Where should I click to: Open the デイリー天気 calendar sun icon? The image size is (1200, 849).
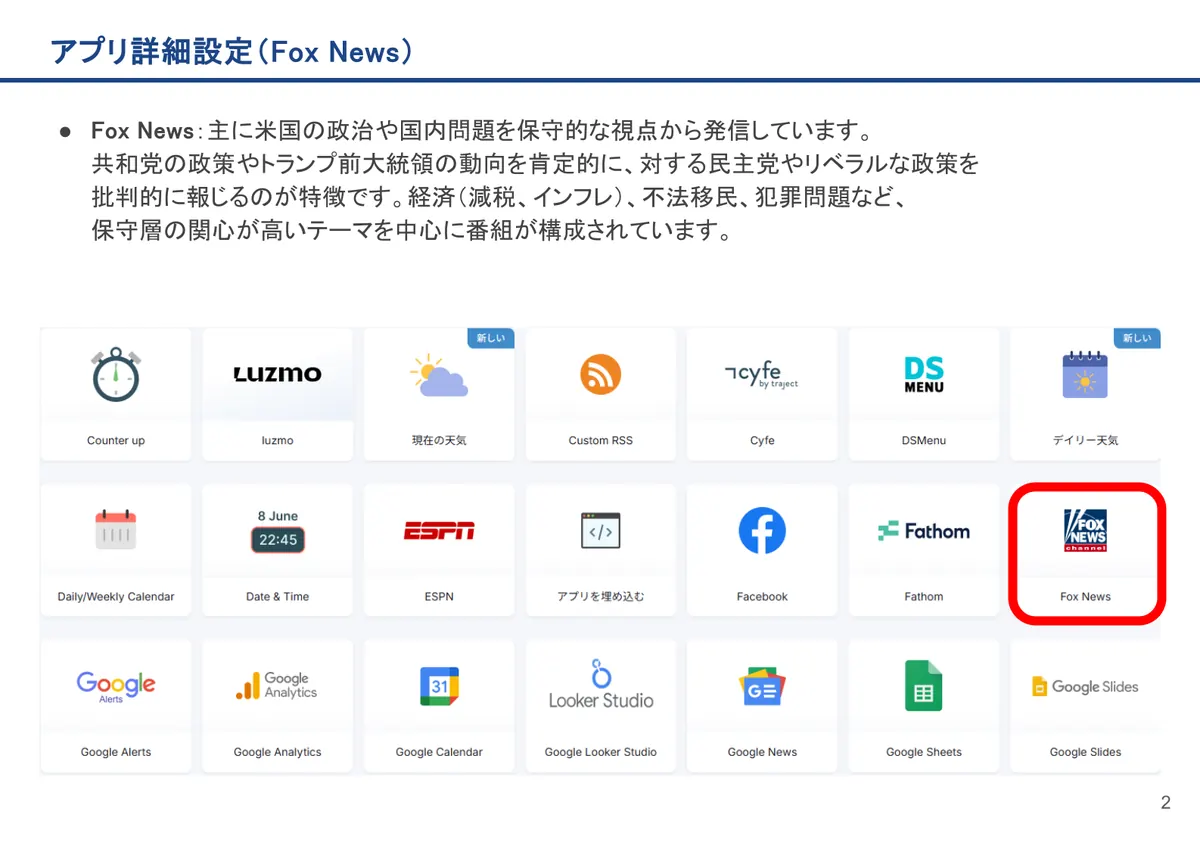[x=1085, y=375]
